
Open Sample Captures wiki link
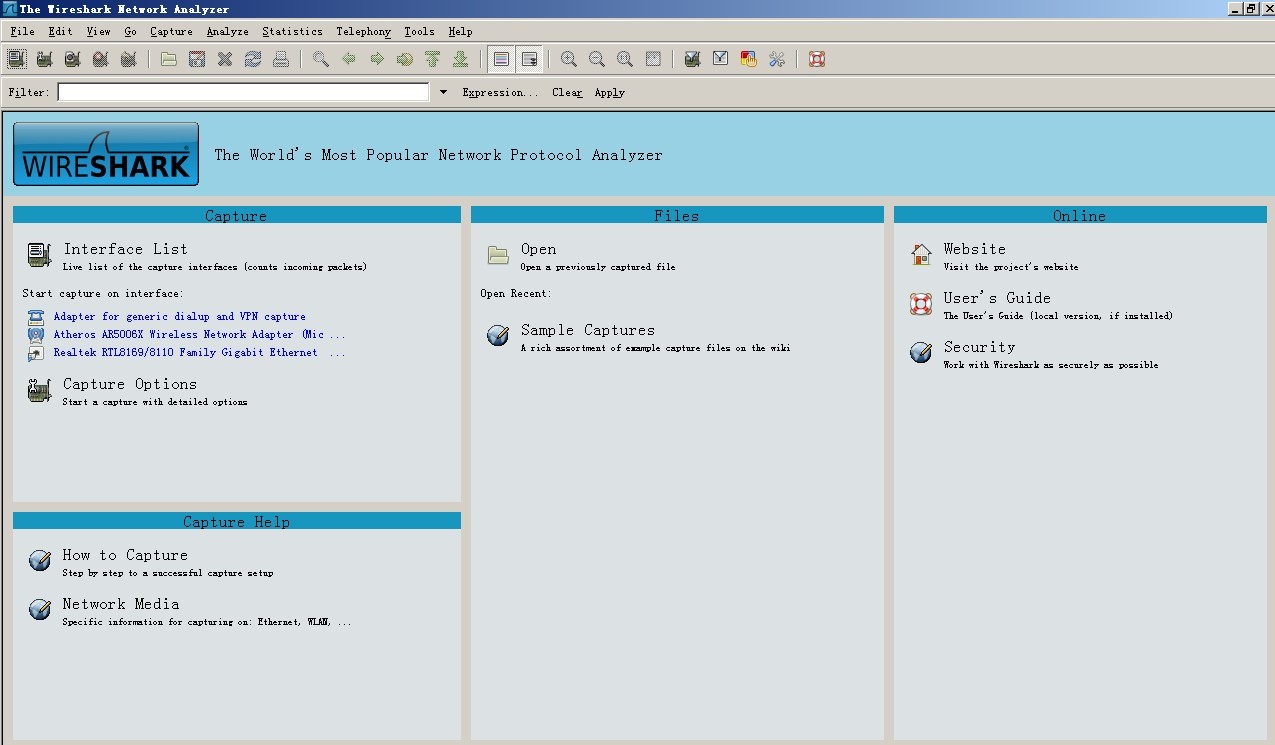(588, 330)
